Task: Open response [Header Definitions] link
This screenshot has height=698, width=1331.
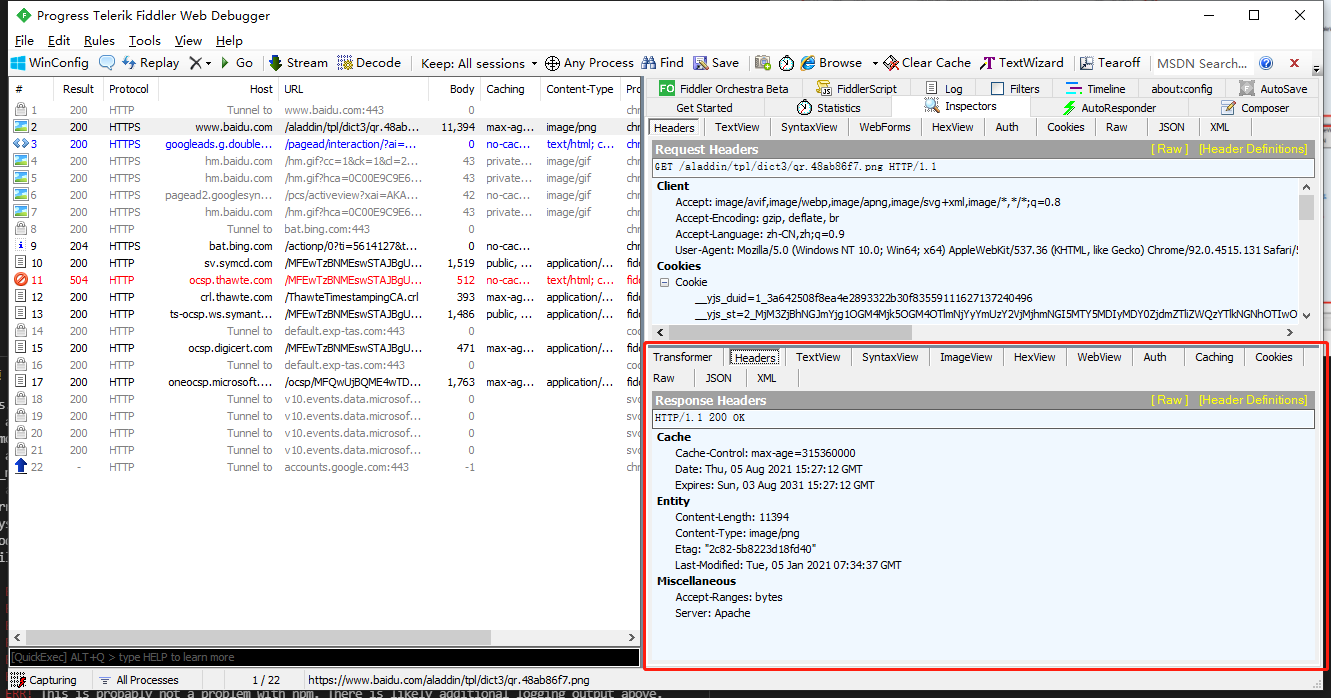Action: click(1253, 400)
